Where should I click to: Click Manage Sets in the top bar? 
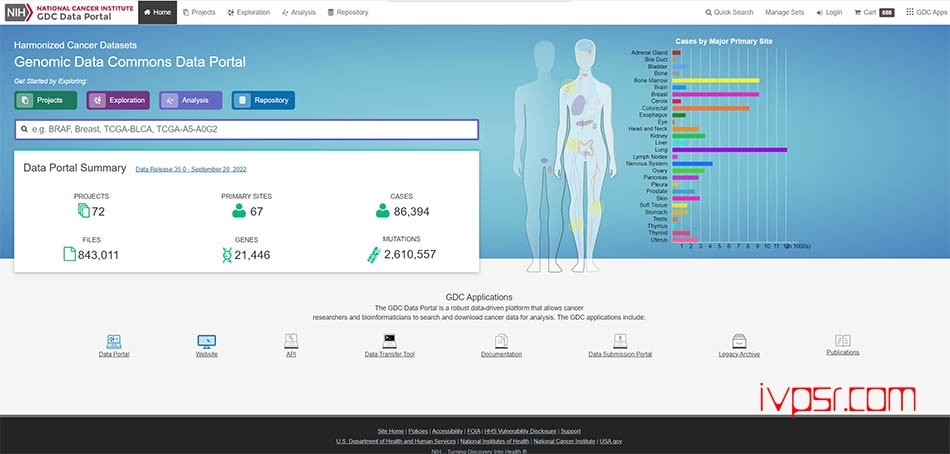[785, 12]
